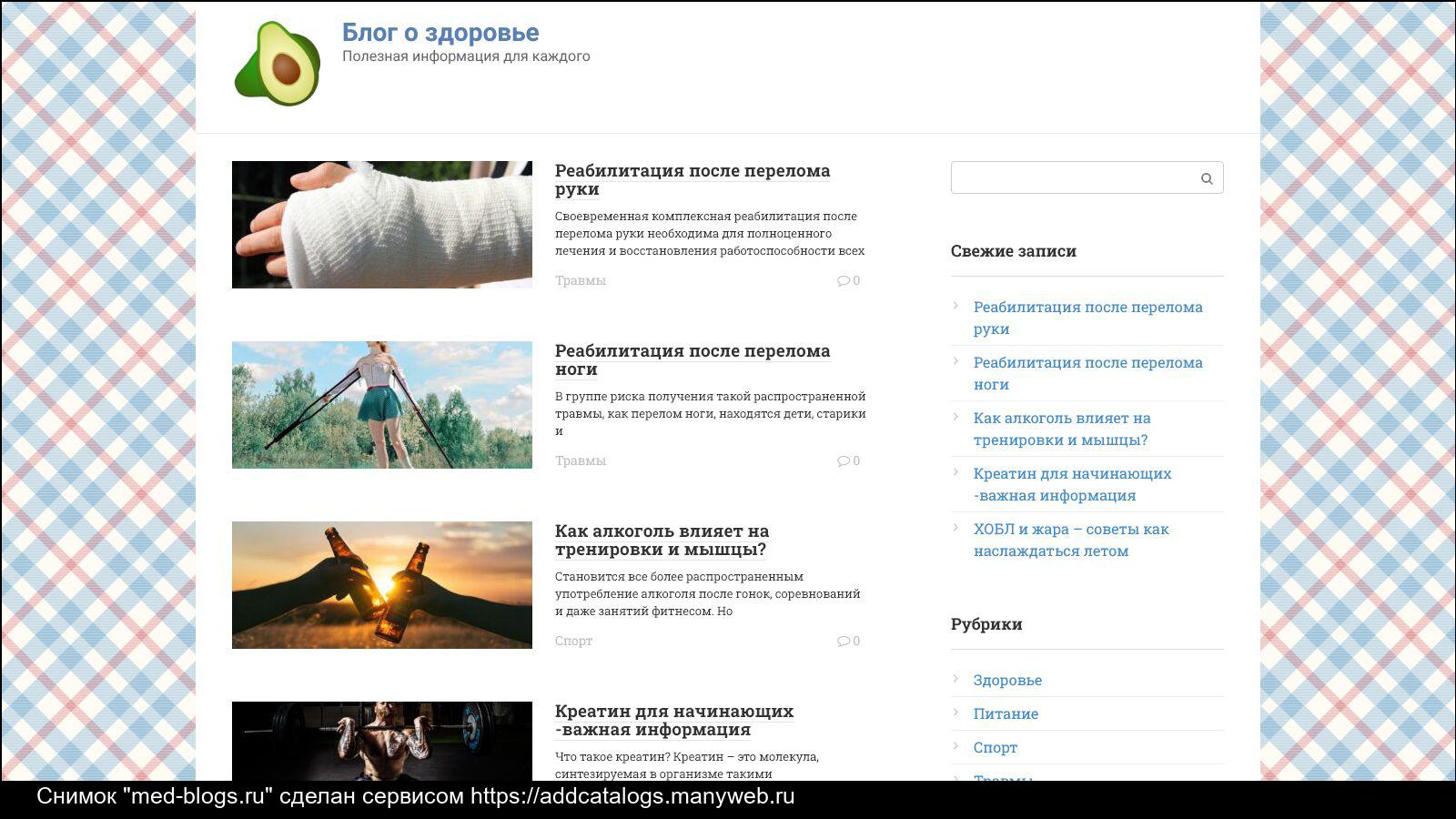1456x819 pixels.
Task: Open sidebar recent post ХОБЛ и жара
Action: [1071, 540]
